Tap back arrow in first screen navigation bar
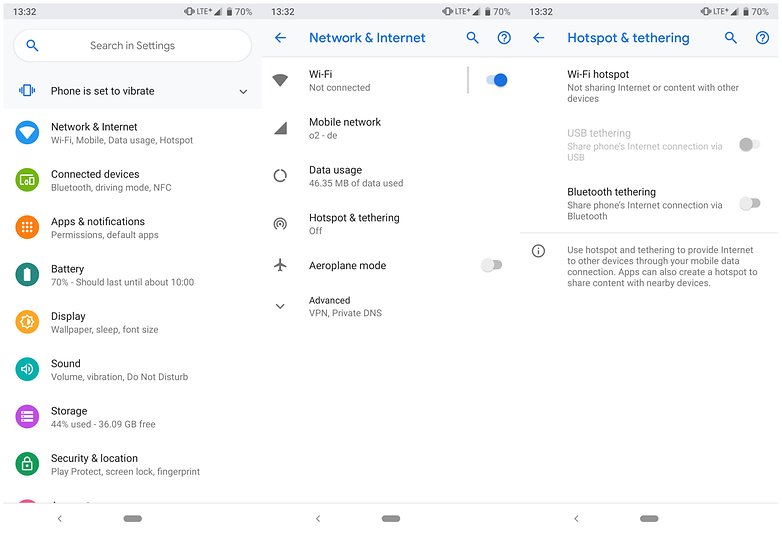The width and height of the screenshot is (782, 538). (59, 519)
